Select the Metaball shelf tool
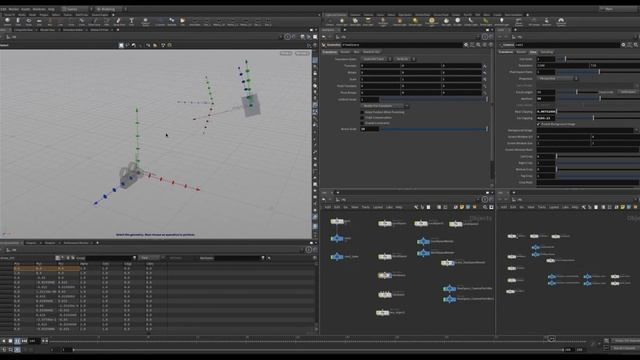The height and width of the screenshot is (360, 640). (172, 21)
